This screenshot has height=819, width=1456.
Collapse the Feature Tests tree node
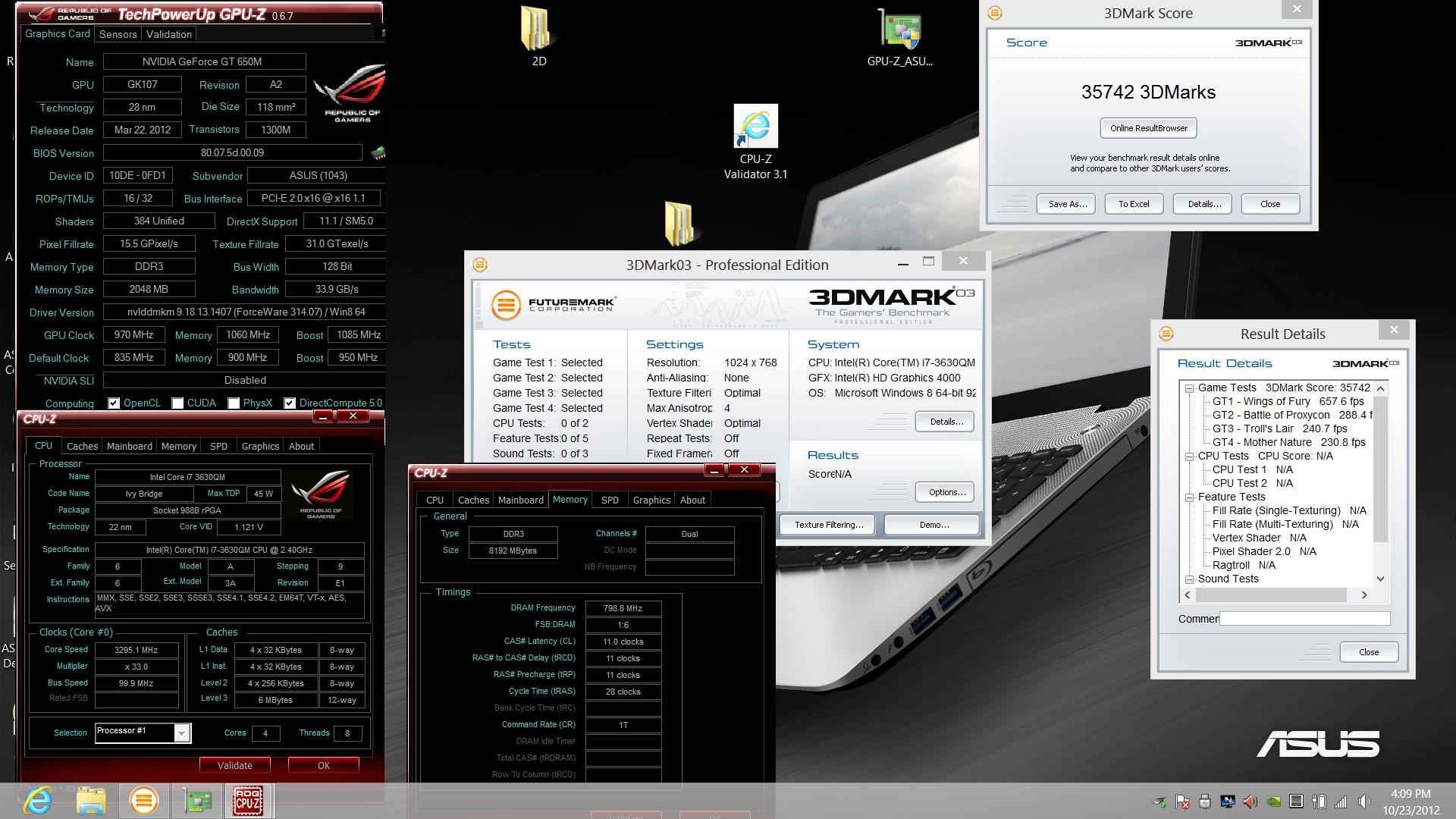[1189, 497]
